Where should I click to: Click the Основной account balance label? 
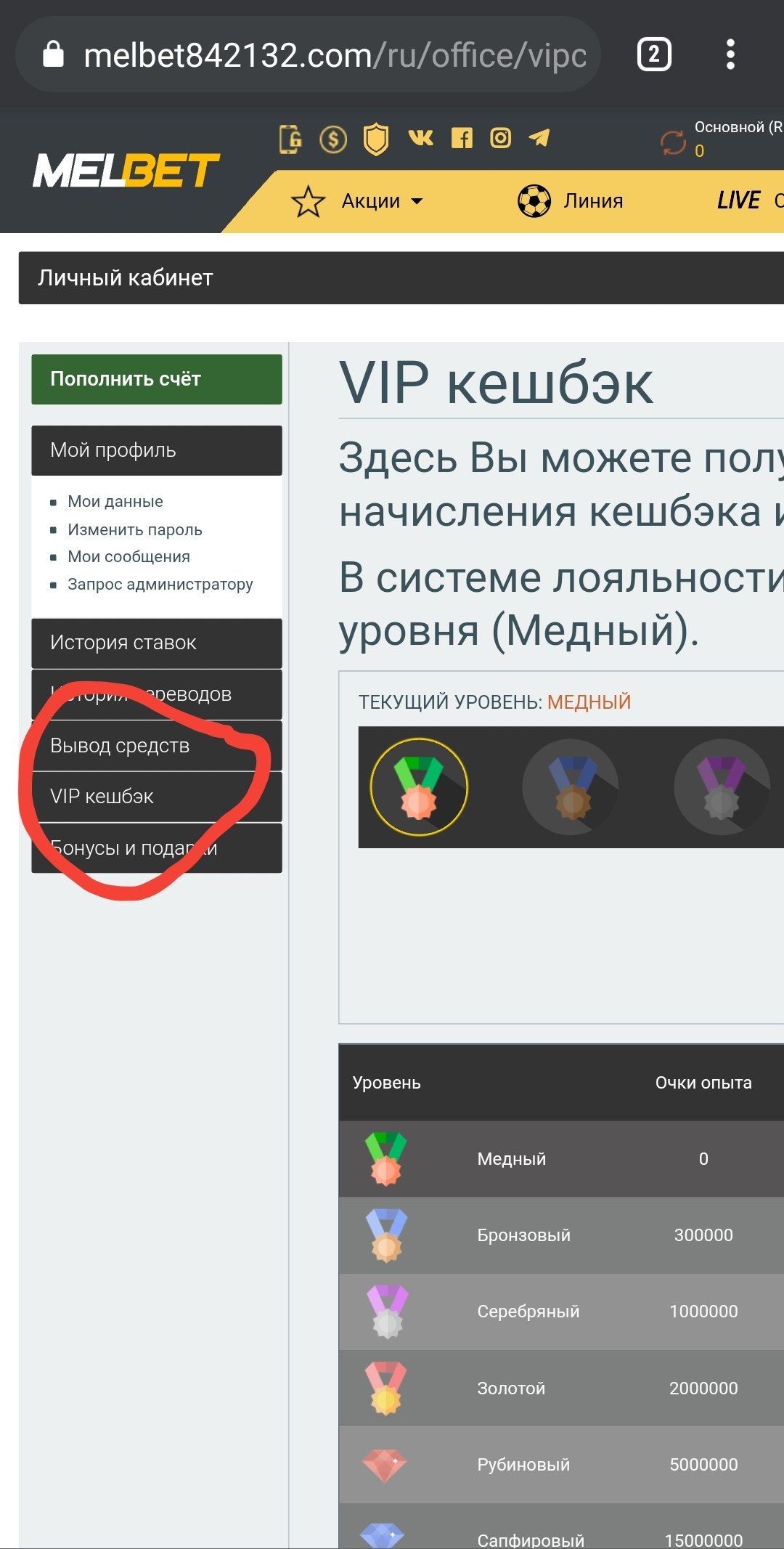(738, 127)
